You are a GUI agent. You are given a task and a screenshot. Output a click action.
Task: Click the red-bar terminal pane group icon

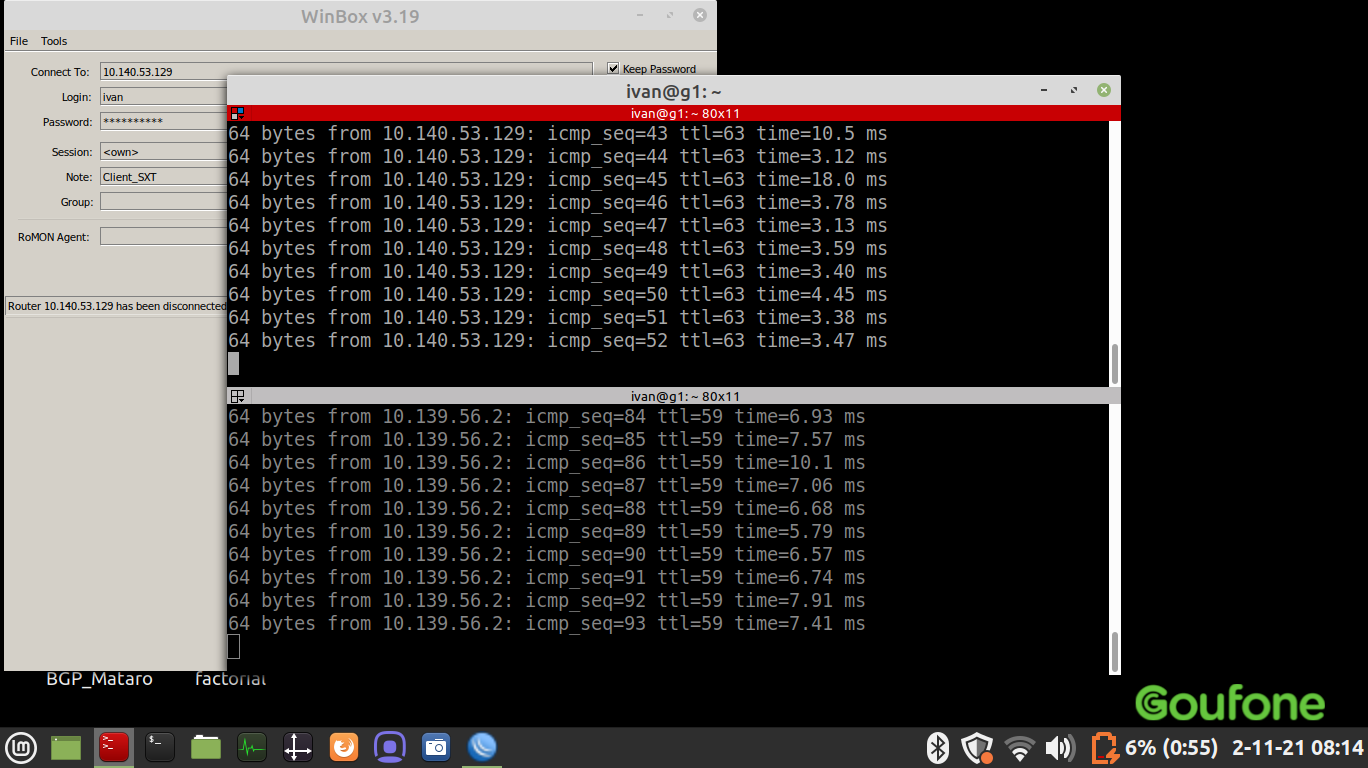point(237,113)
